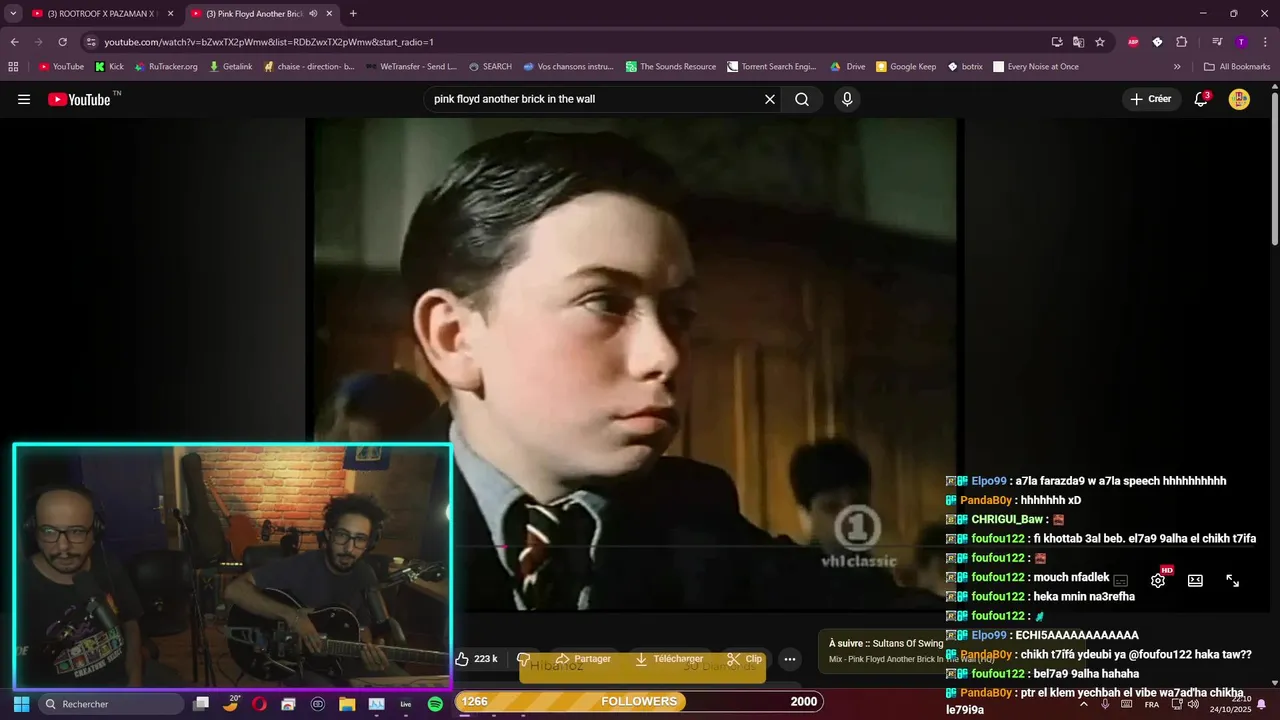Toggle subtitles button in video player

point(1121,580)
